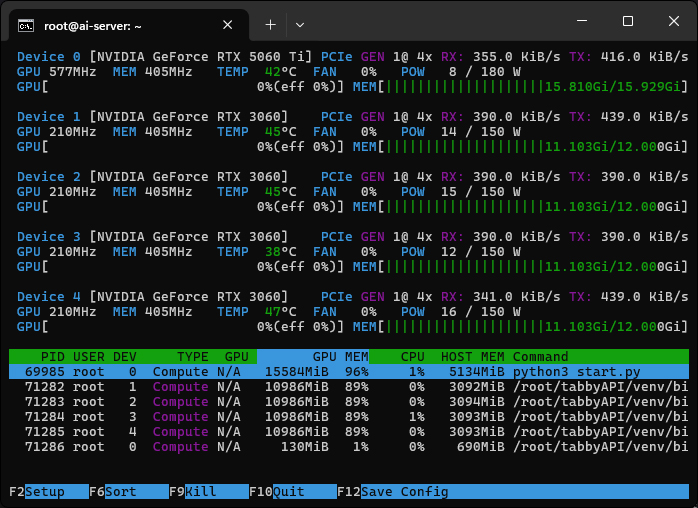Click the RX: 341.0 KiB/s value

pyautogui.click(x=501, y=297)
